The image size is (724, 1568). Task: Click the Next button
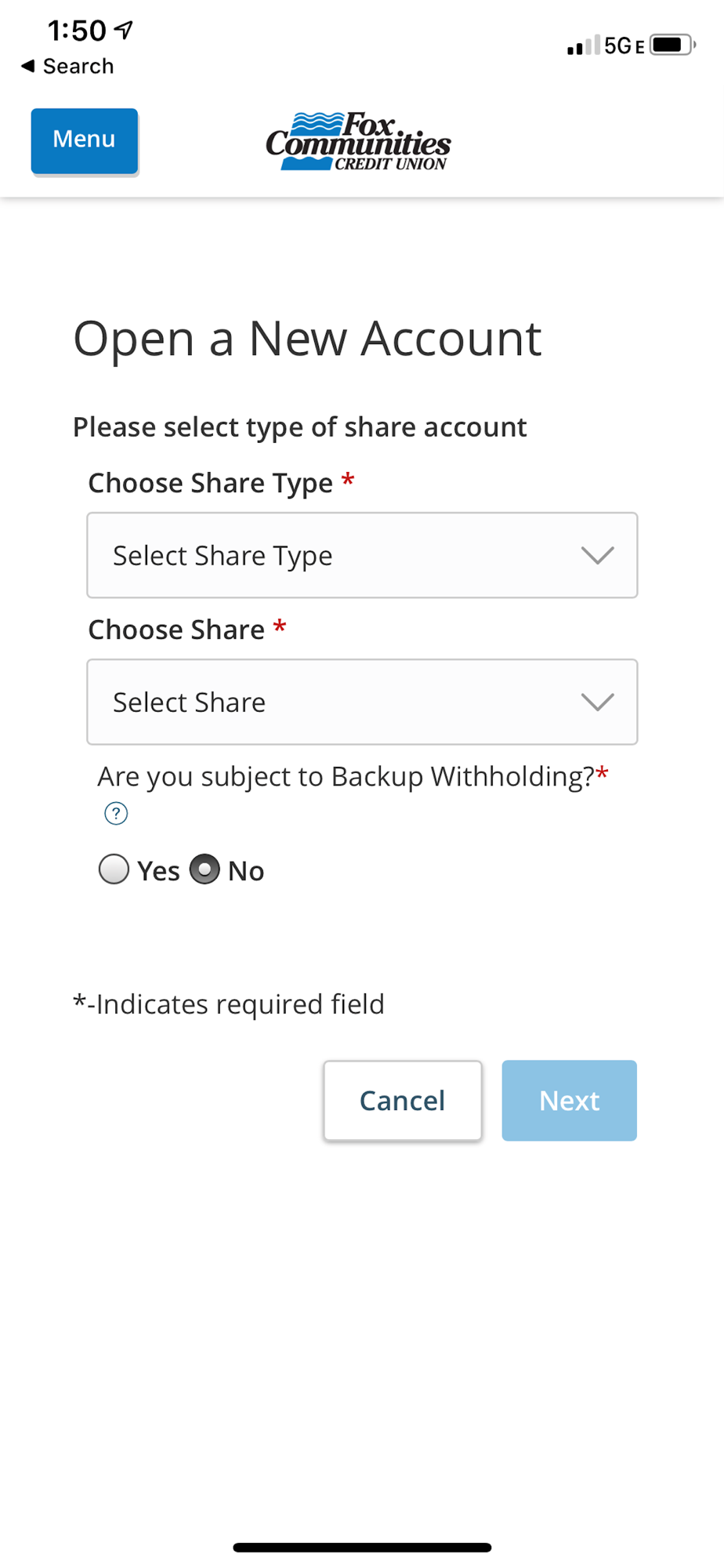tap(569, 1100)
